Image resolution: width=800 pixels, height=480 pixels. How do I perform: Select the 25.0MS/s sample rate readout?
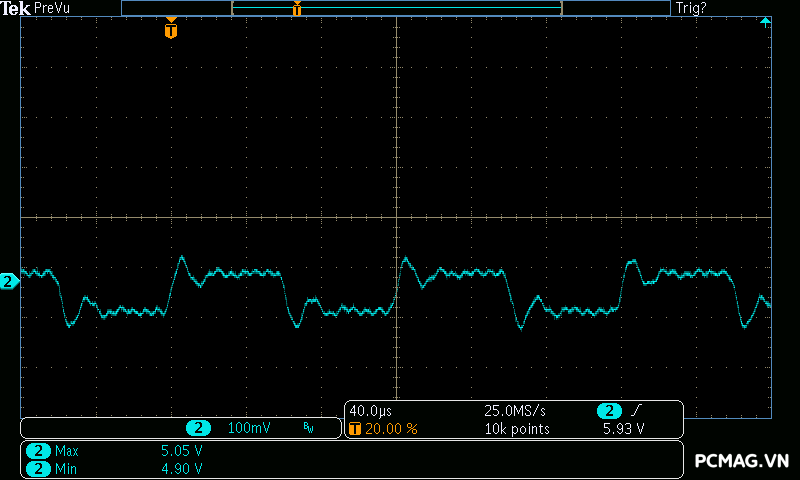coord(513,411)
